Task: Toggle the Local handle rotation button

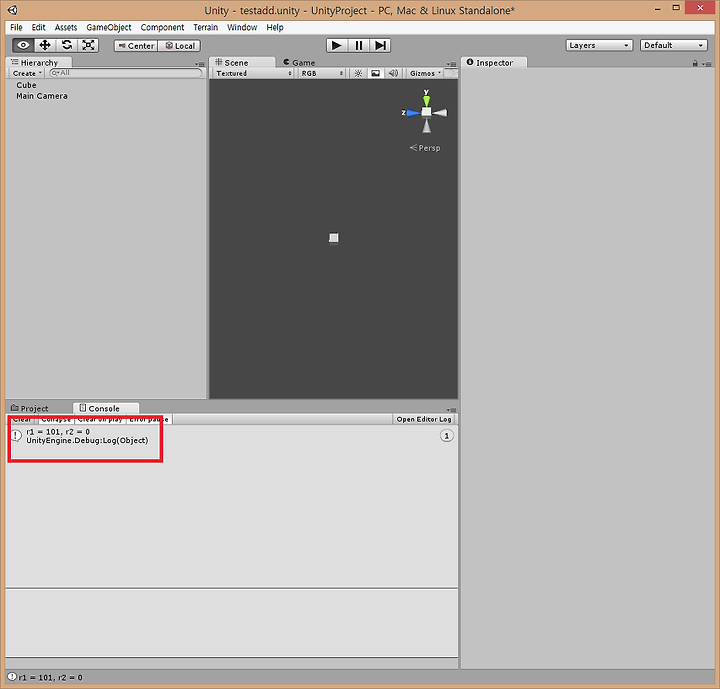Action: [180, 46]
